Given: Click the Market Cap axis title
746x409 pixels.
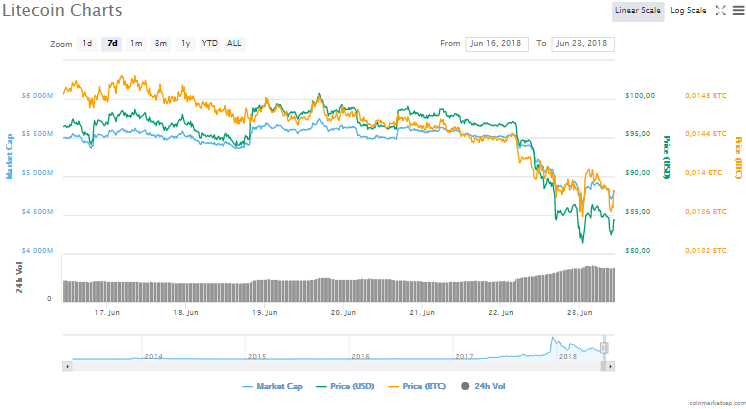Looking at the screenshot, I should click(x=9, y=156).
